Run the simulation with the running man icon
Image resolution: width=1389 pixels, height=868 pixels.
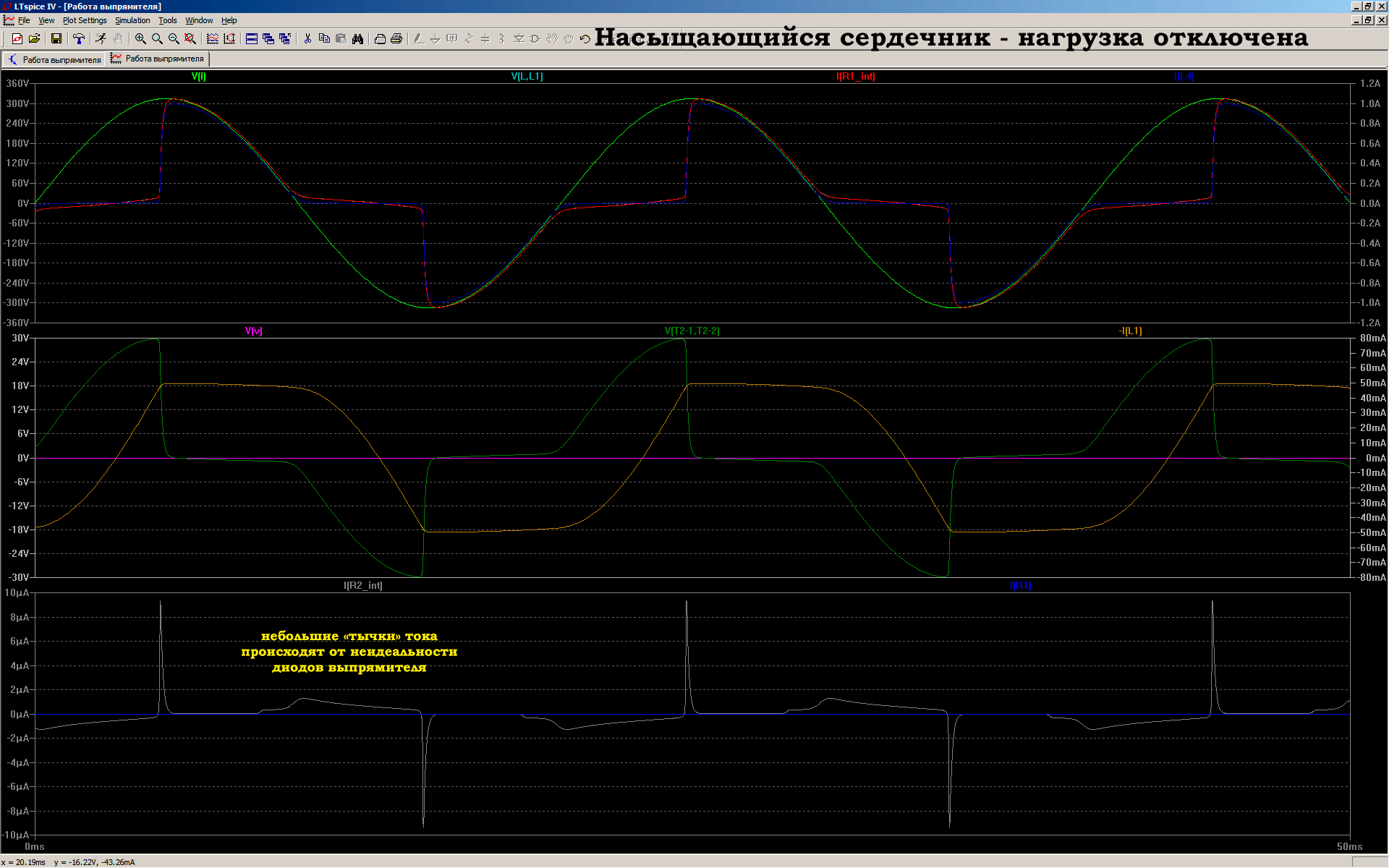[101, 39]
